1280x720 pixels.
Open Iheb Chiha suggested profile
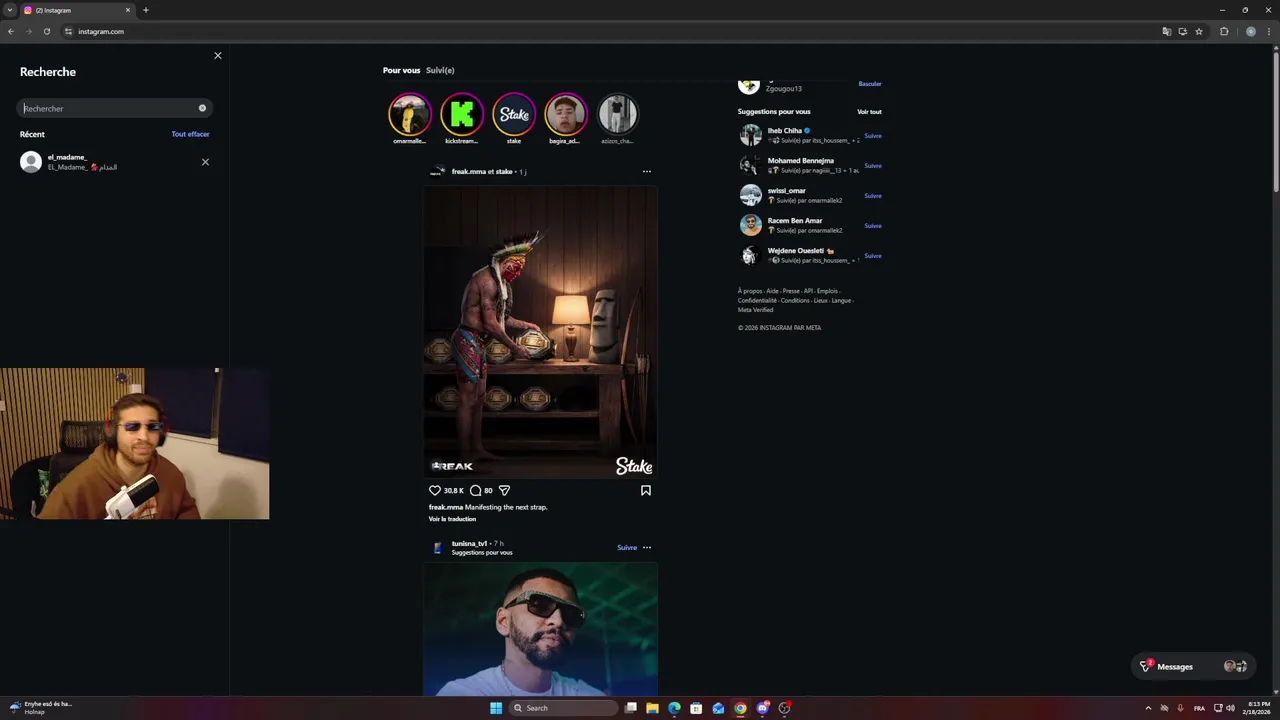click(785, 131)
